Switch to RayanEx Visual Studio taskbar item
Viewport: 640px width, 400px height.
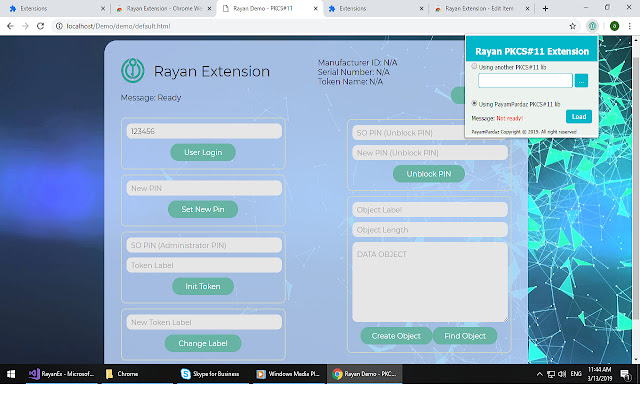pos(62,374)
